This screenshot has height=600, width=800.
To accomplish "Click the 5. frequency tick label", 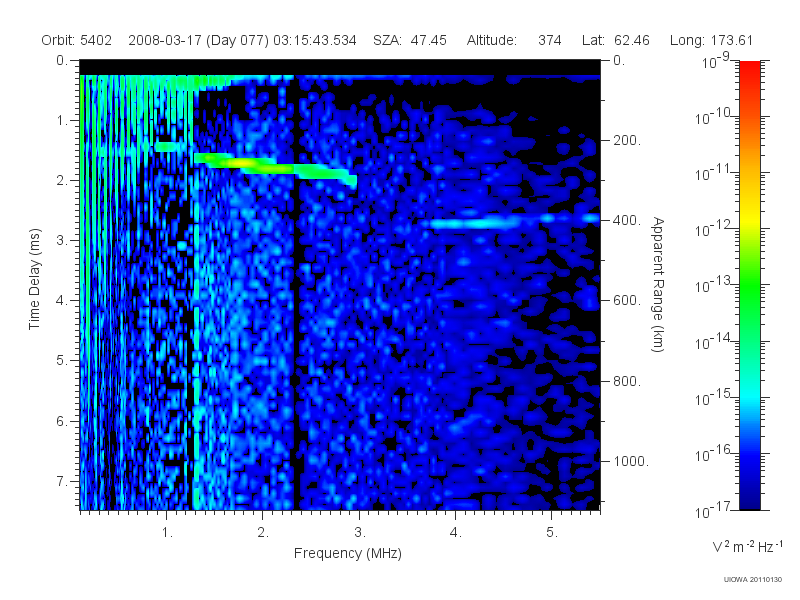I will 552,533.
